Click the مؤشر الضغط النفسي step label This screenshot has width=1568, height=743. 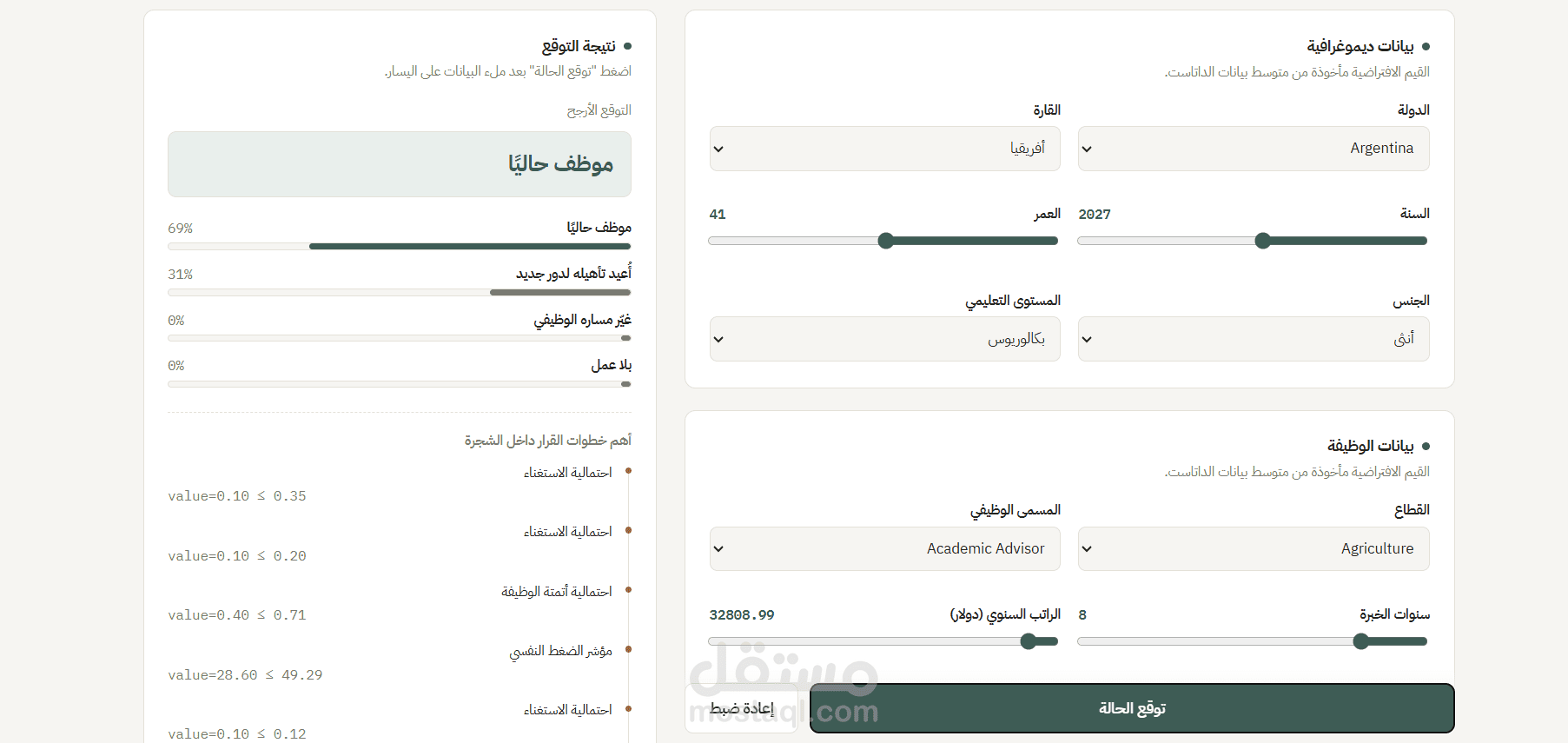coord(560,651)
